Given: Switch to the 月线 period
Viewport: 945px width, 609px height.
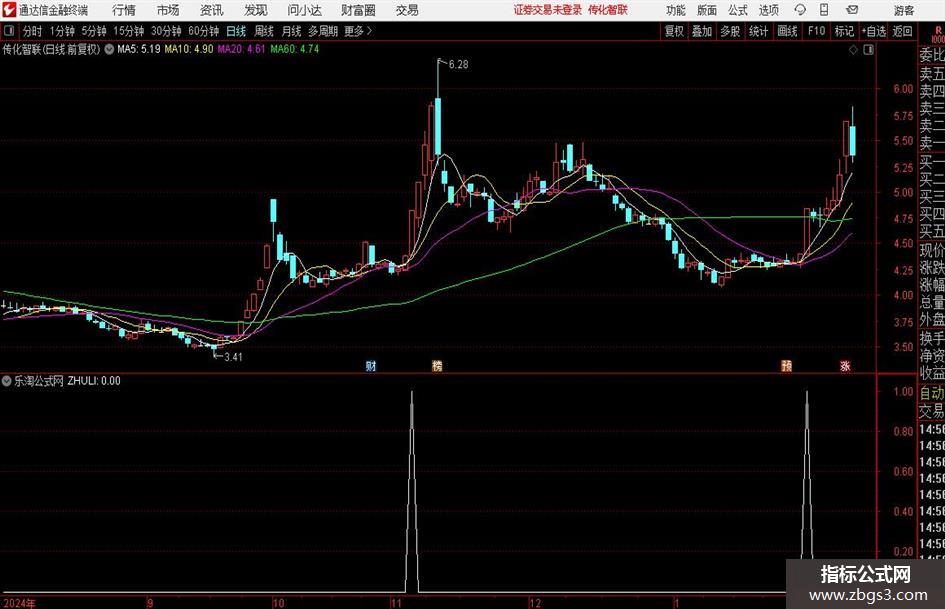Looking at the screenshot, I should [x=291, y=31].
